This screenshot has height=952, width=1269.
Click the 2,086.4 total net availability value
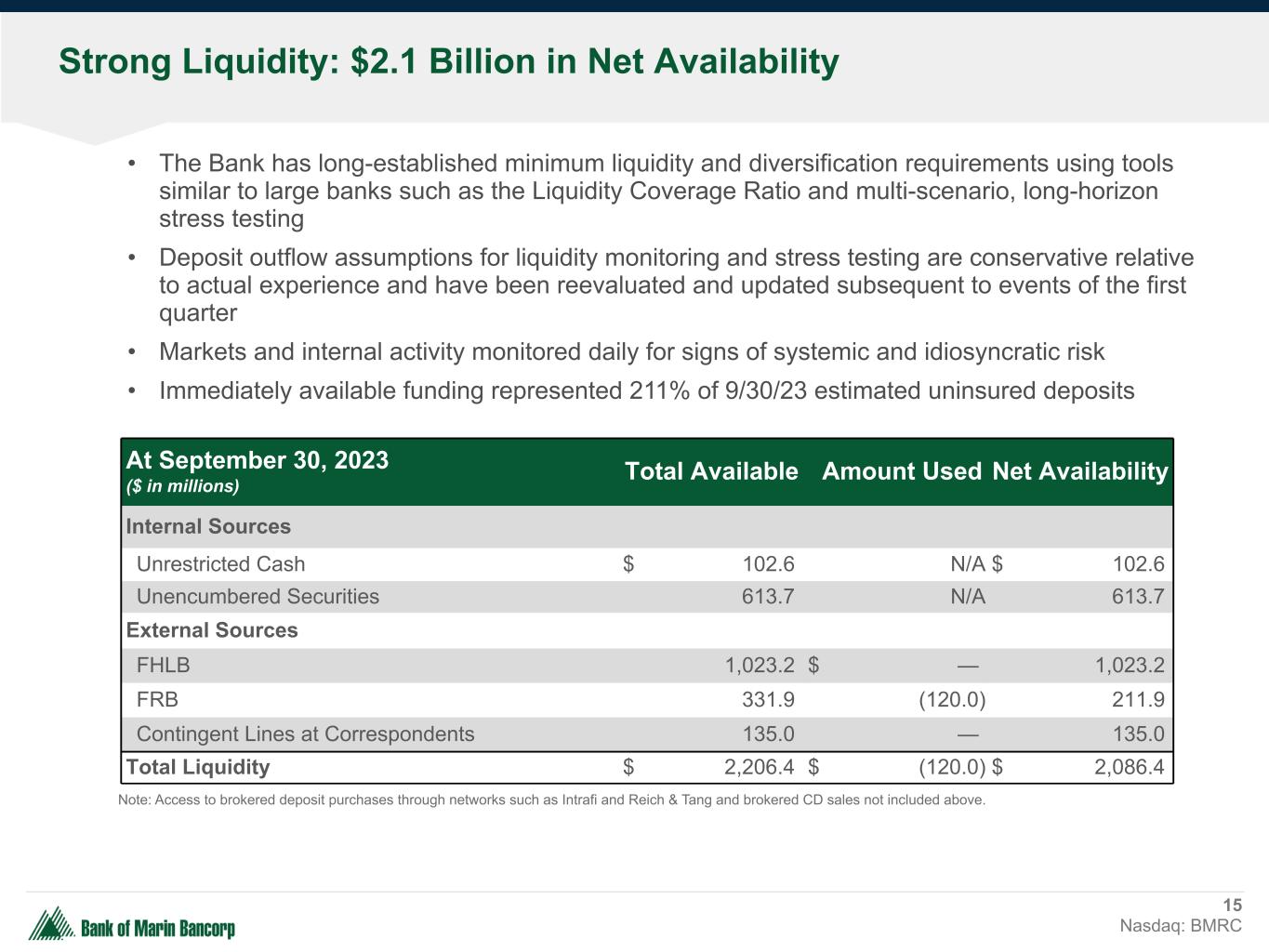pyautogui.click(x=1129, y=768)
